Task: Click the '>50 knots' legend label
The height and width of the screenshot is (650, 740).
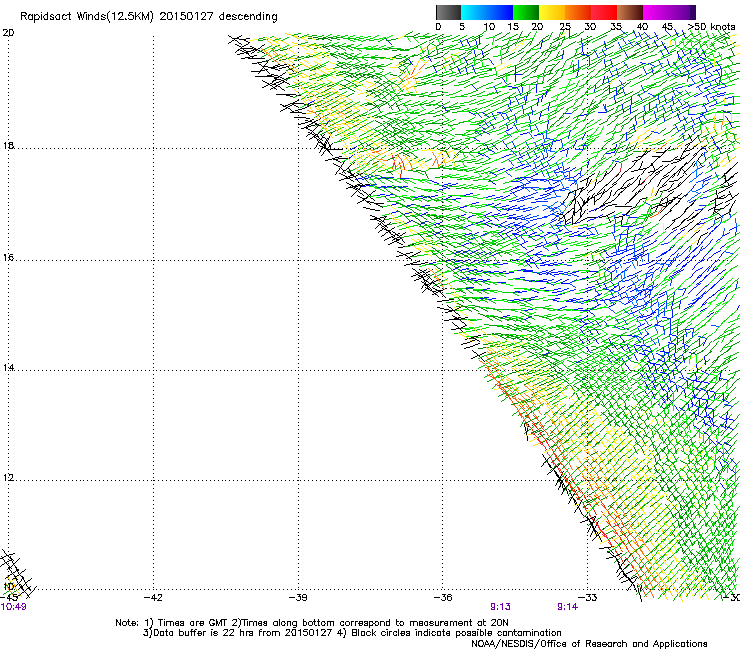Action: 712,27
